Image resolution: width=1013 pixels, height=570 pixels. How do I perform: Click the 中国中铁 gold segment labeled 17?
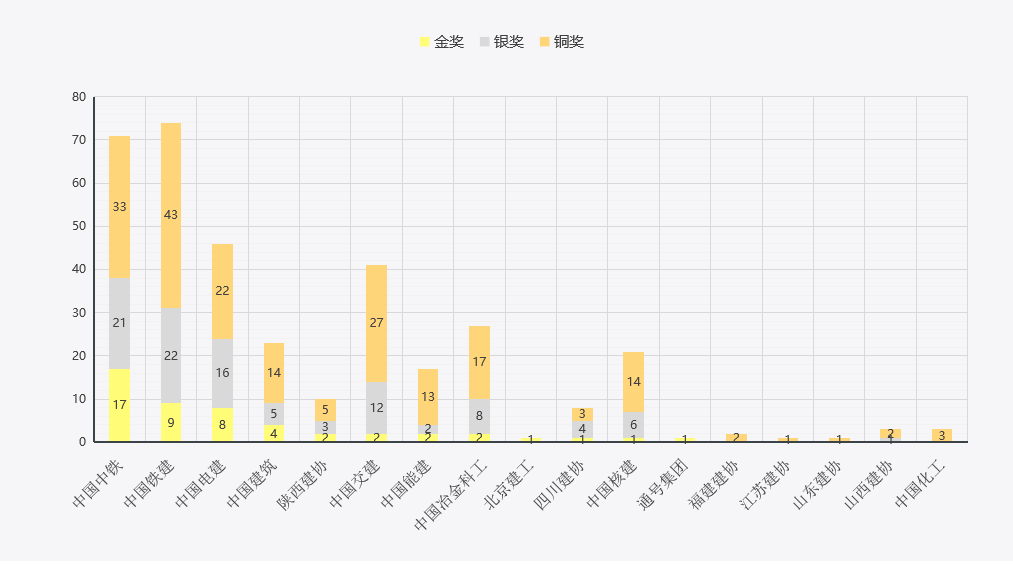pos(119,405)
